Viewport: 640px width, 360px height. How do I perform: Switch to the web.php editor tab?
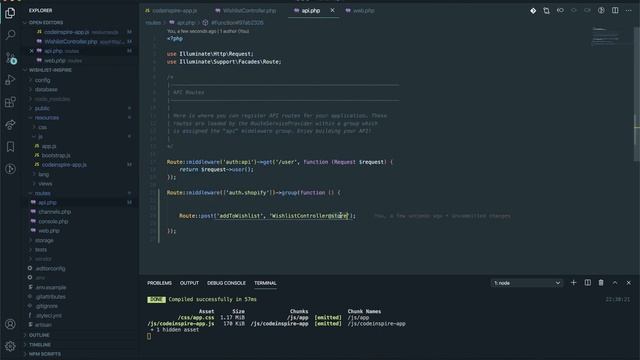pyautogui.click(x=363, y=11)
